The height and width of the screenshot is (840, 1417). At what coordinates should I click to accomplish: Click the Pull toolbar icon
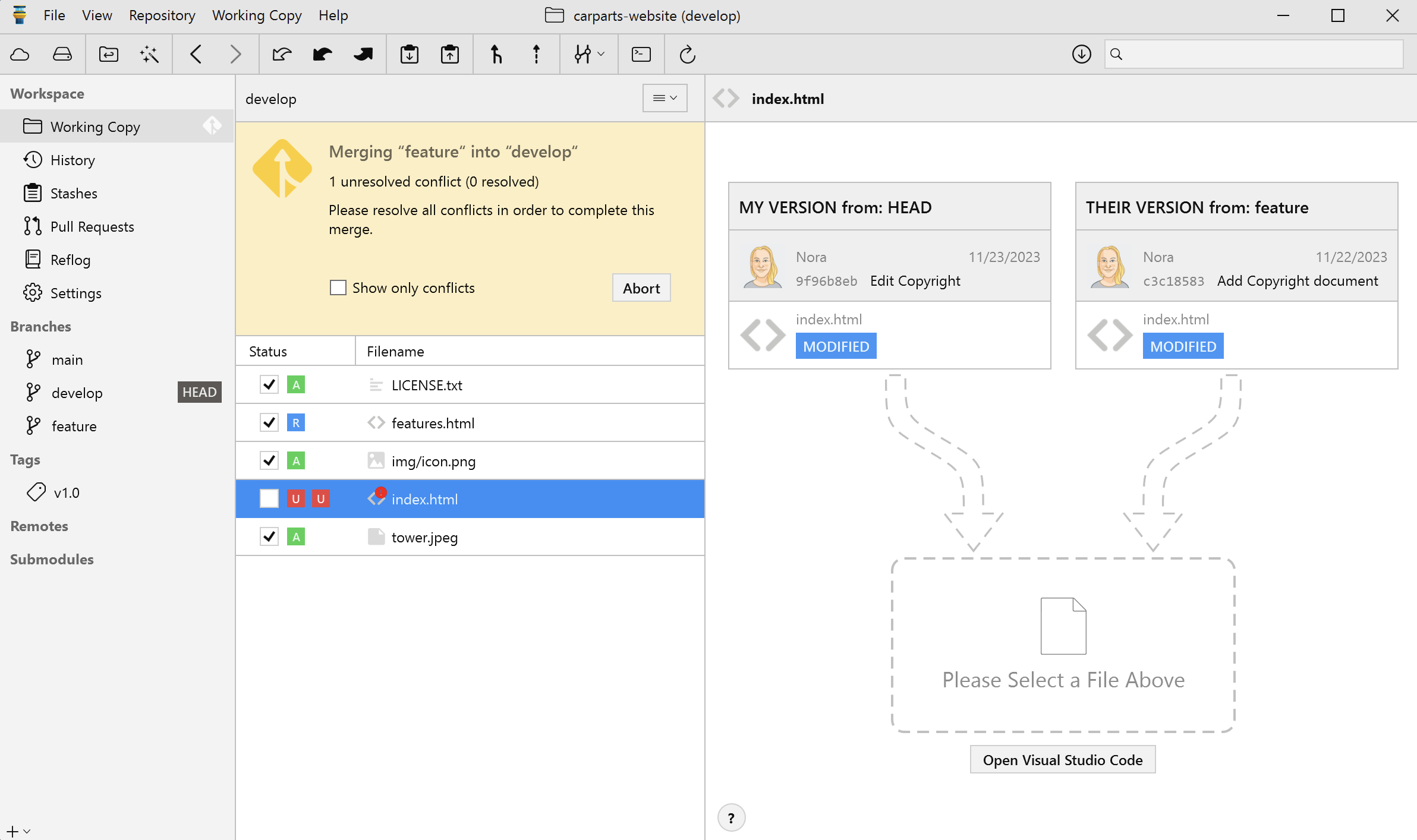pos(322,55)
